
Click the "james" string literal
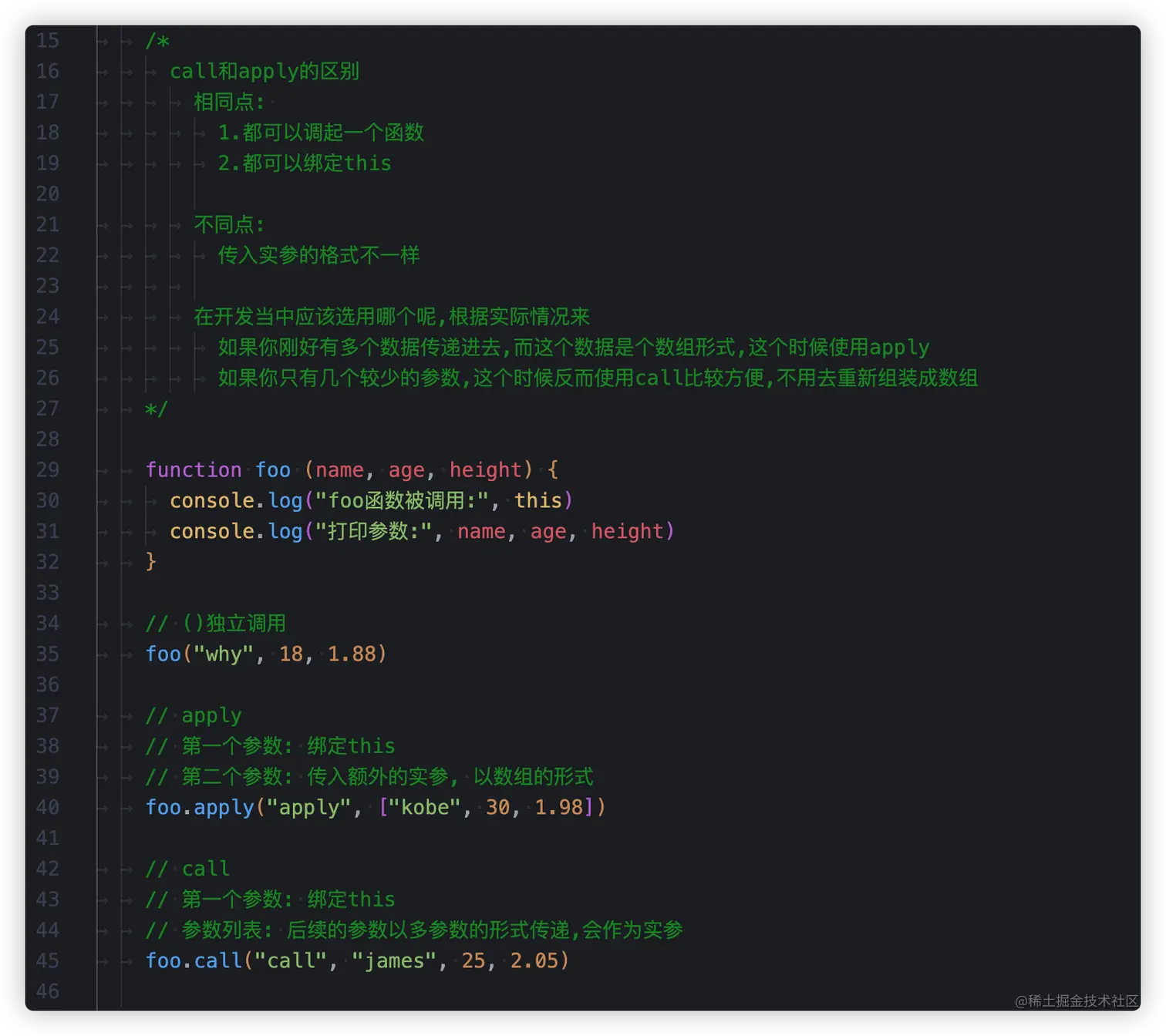[x=394, y=960]
